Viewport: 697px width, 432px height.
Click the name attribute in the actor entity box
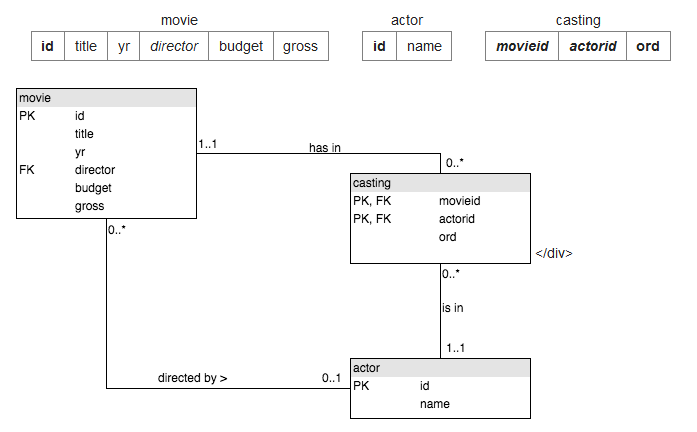pyautogui.click(x=434, y=404)
